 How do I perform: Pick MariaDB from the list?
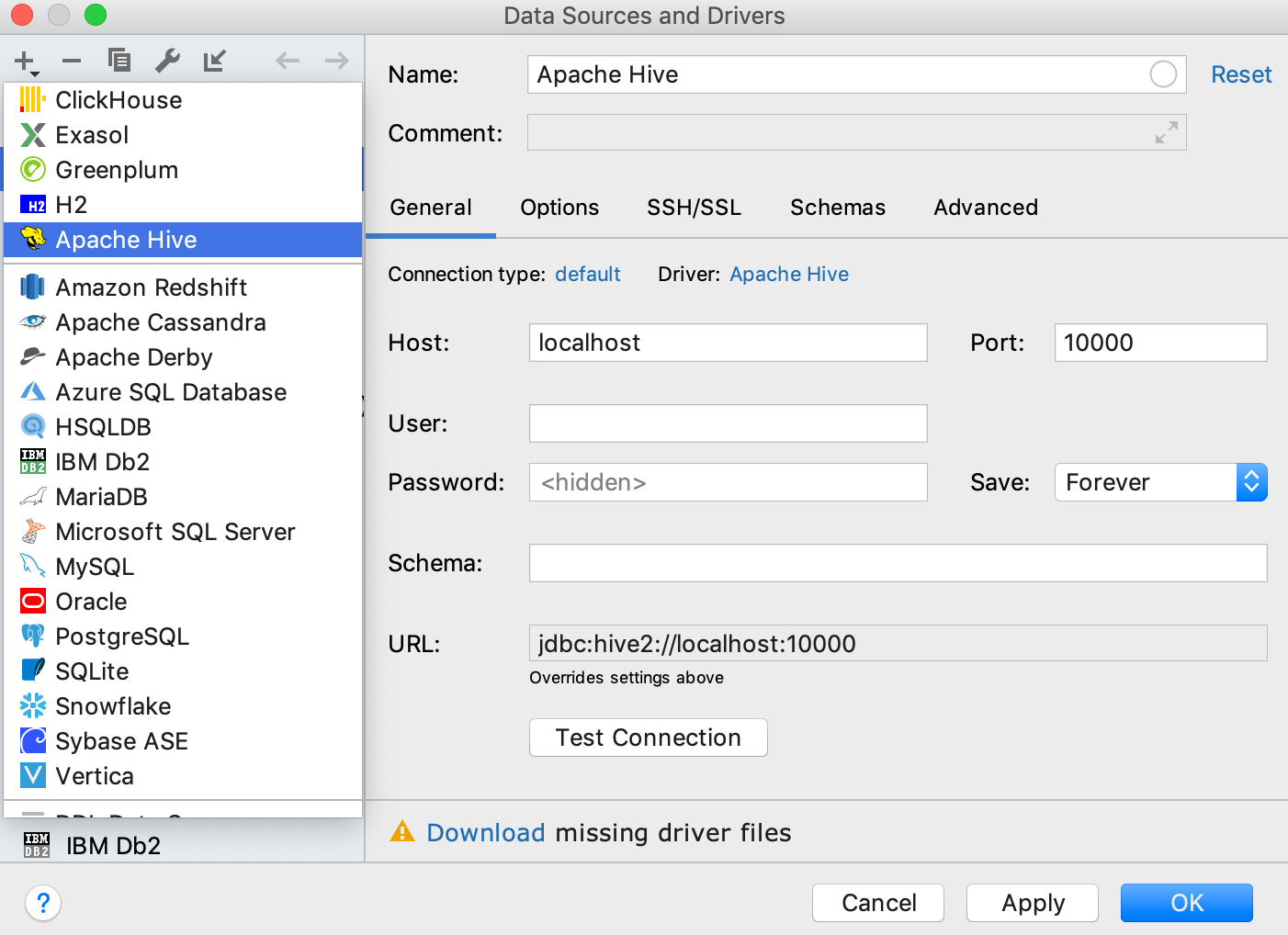184,497
